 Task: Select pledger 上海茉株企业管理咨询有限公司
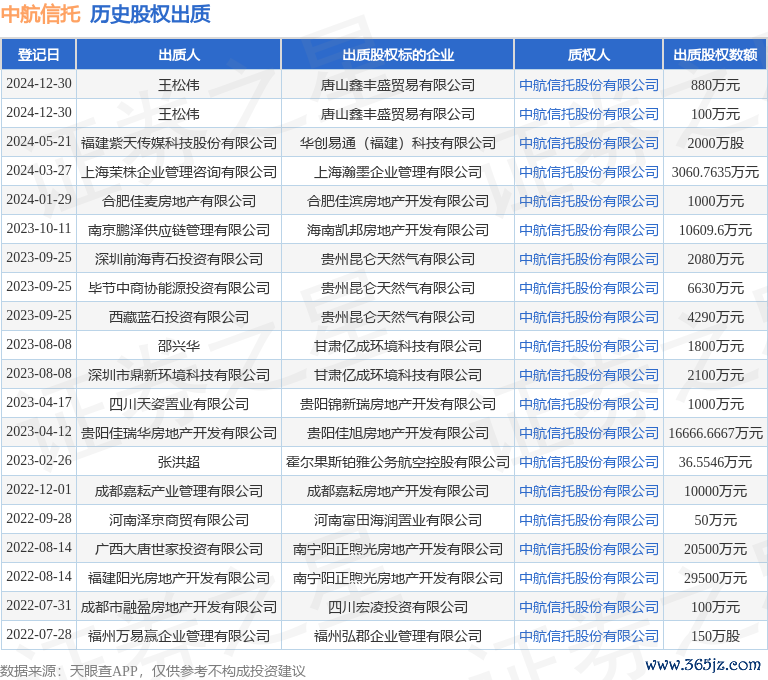(179, 172)
